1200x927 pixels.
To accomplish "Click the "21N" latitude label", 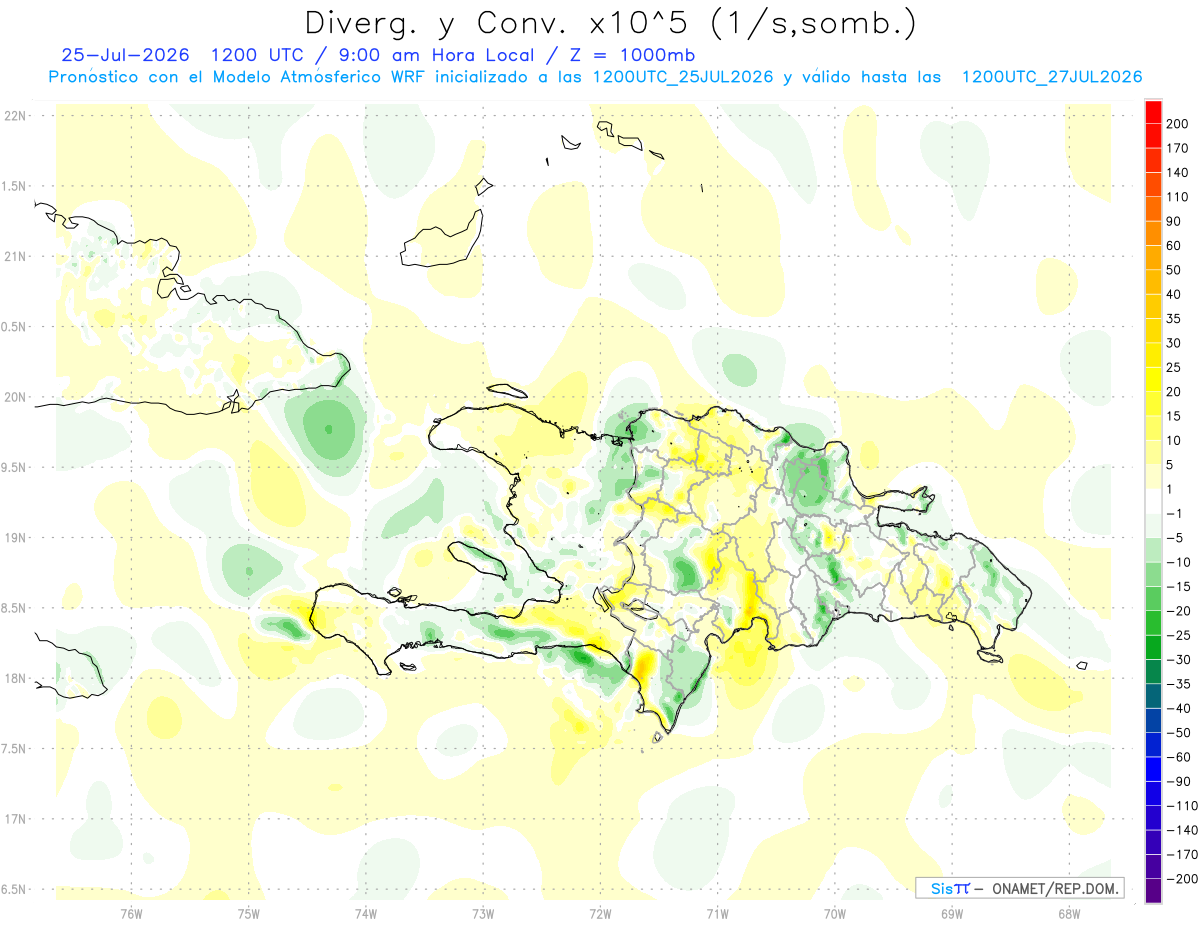I will tap(14, 257).
